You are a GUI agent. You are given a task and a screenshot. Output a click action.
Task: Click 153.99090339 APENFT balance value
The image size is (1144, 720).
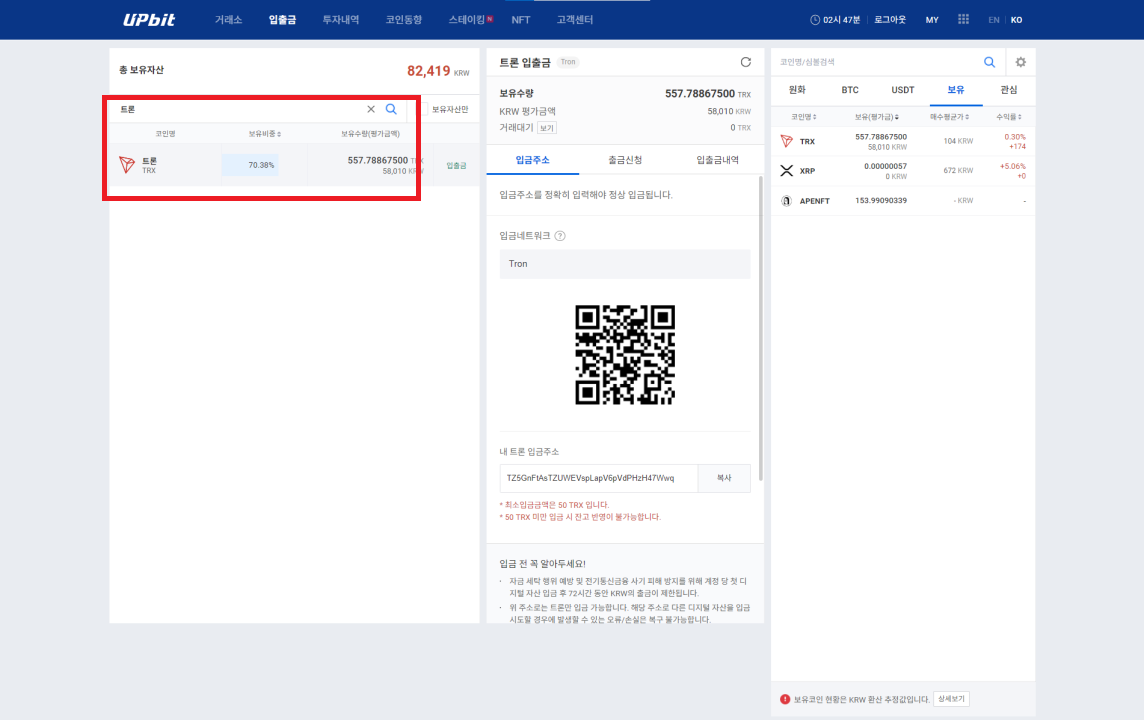pos(881,201)
